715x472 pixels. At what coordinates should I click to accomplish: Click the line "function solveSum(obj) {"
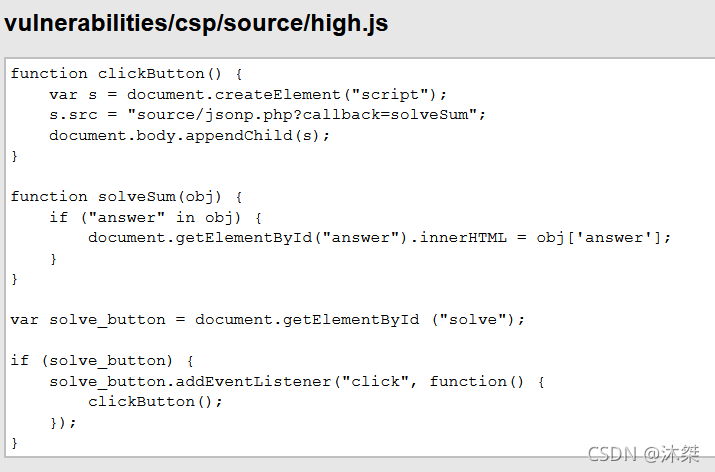click(x=127, y=197)
